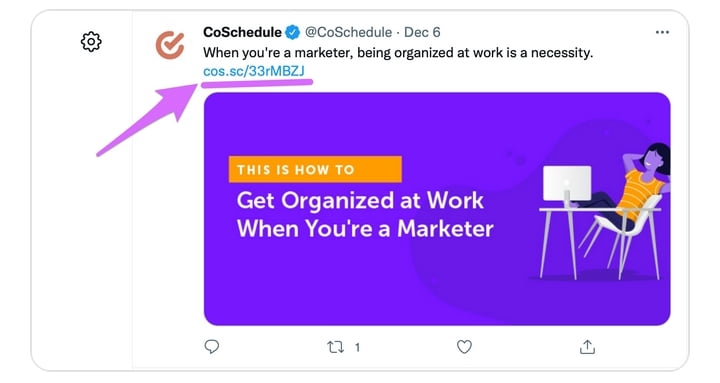Share the tweet with upload icon
The width and height of the screenshot is (720, 383).
coord(587,347)
